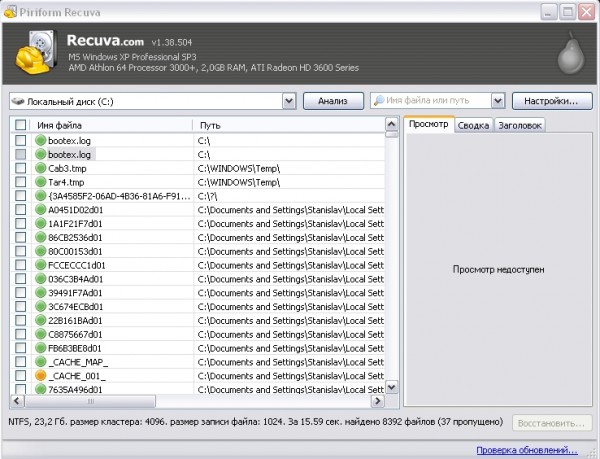Sort by the Путь column header
This screenshot has width=600, height=459.
[x=289, y=125]
